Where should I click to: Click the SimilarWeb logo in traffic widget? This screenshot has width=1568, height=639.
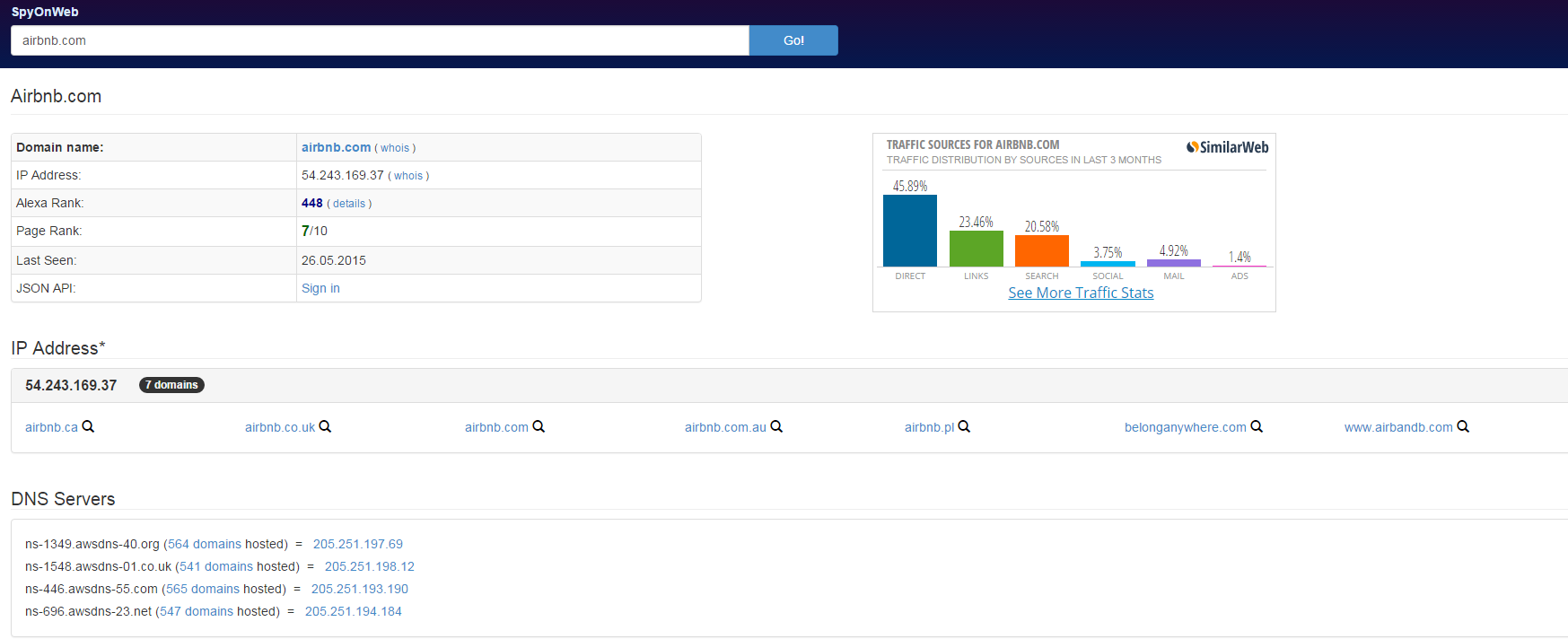pos(1227,147)
